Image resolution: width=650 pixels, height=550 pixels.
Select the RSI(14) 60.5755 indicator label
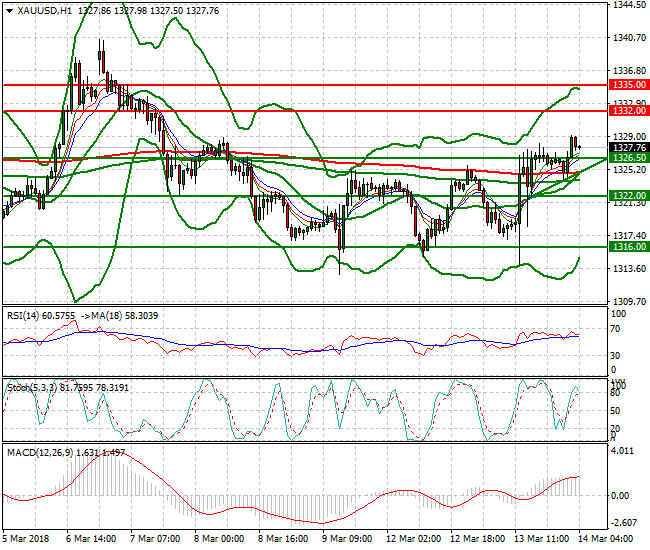[x=41, y=316]
